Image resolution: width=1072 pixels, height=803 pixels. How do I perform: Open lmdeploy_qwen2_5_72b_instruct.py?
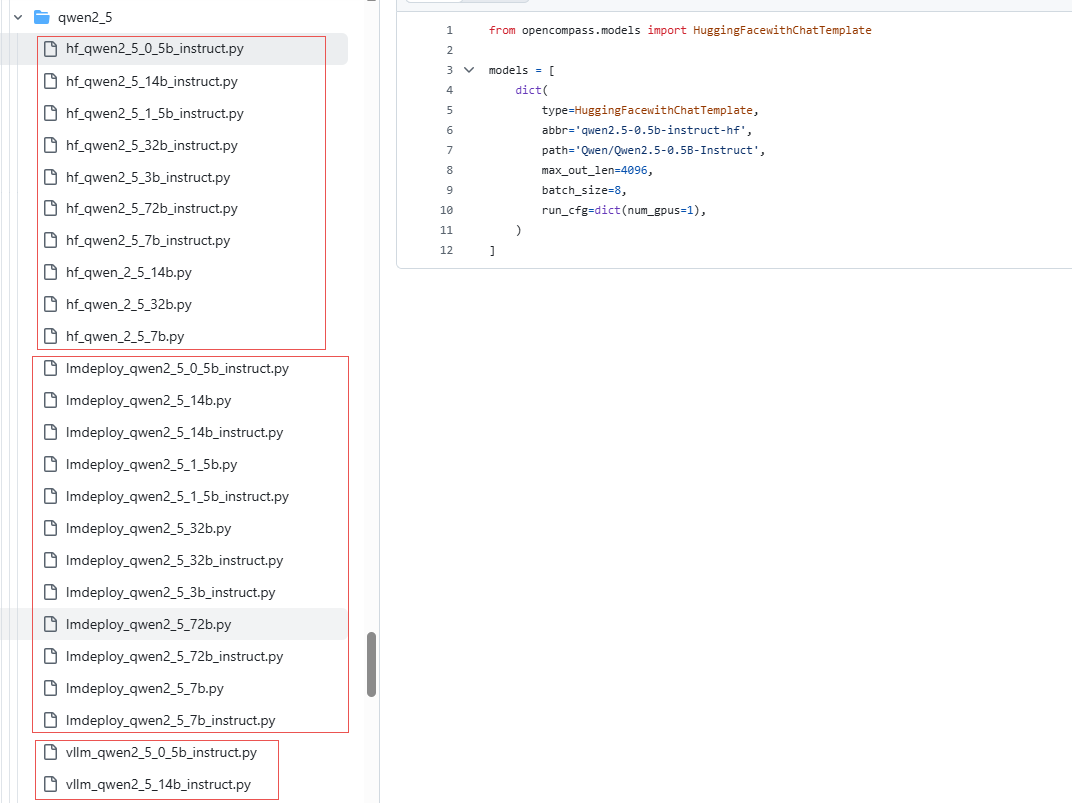(174, 657)
